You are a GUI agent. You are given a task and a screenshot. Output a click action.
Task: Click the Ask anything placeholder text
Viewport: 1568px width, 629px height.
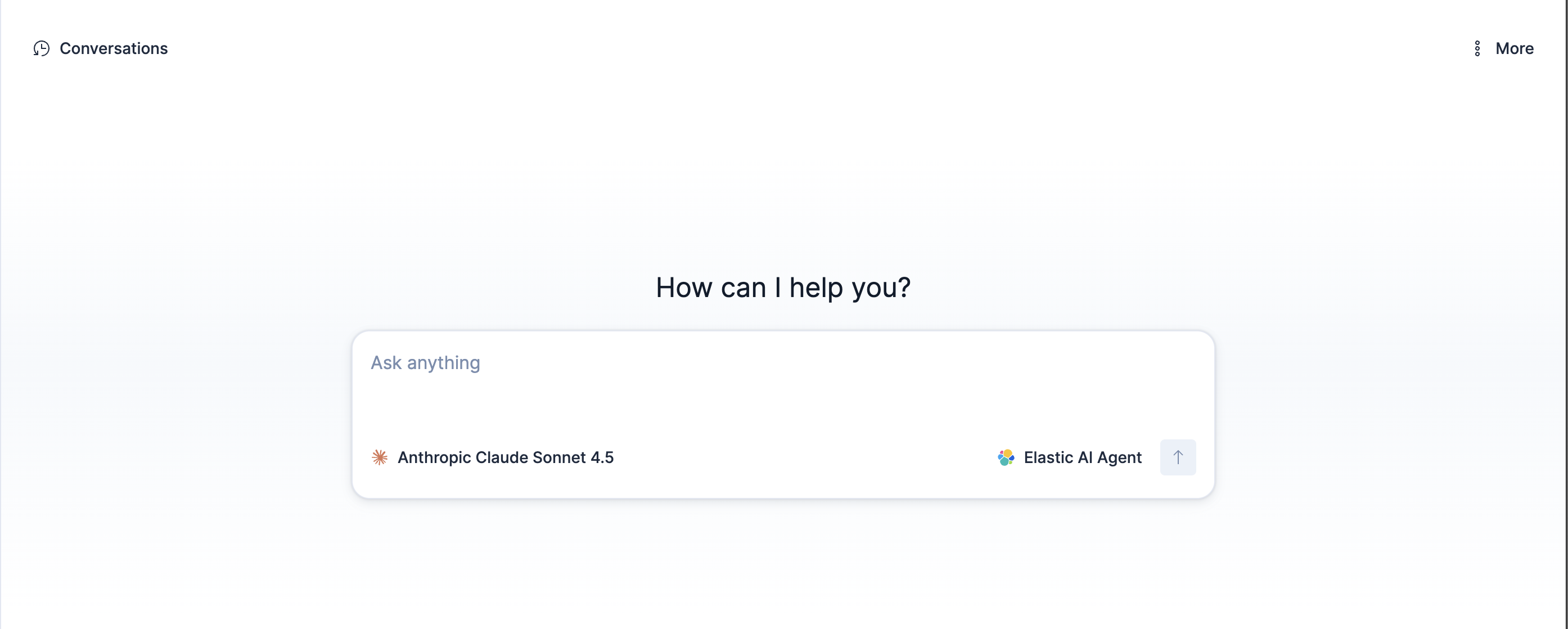tap(424, 362)
